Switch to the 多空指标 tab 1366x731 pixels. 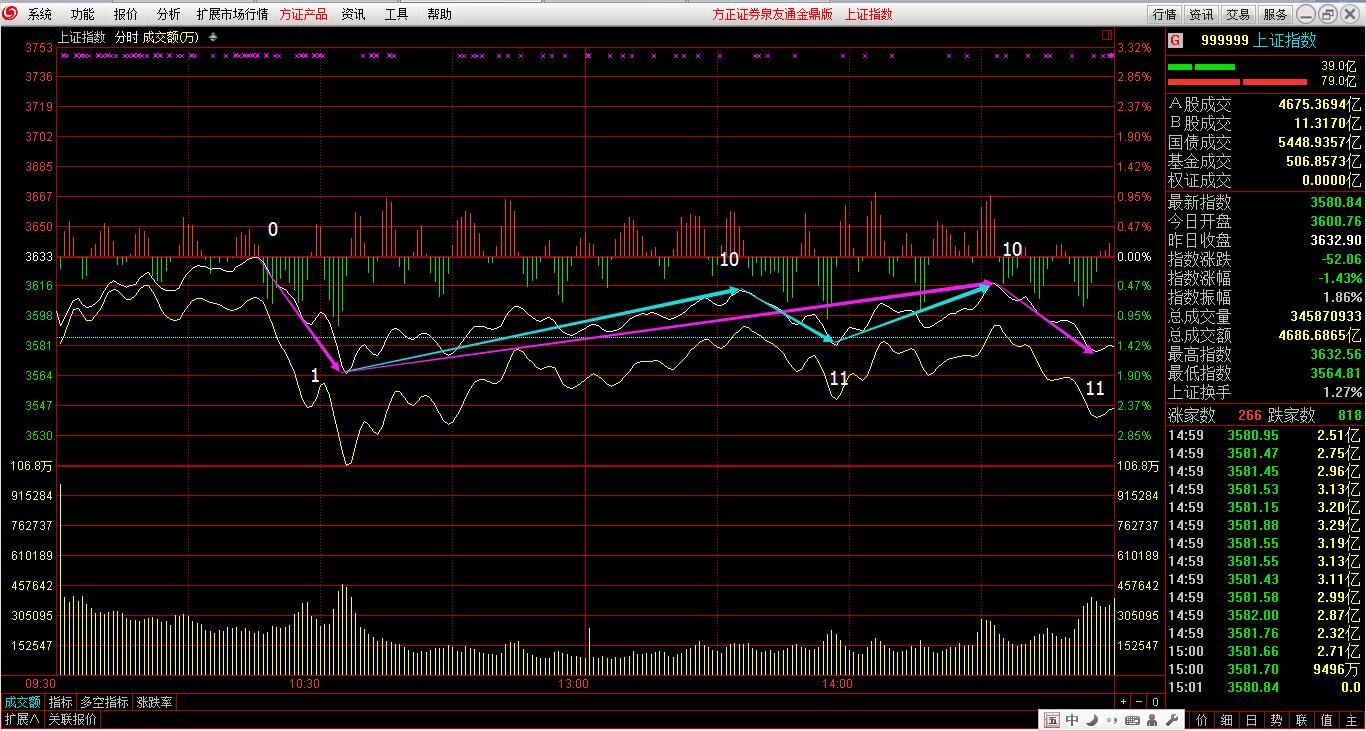point(104,702)
